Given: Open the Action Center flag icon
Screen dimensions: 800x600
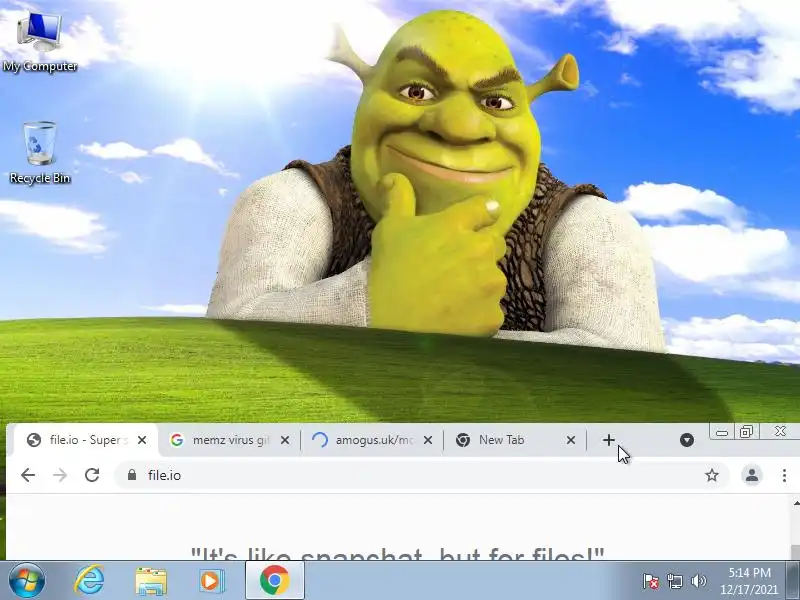Looking at the screenshot, I should click(651, 581).
